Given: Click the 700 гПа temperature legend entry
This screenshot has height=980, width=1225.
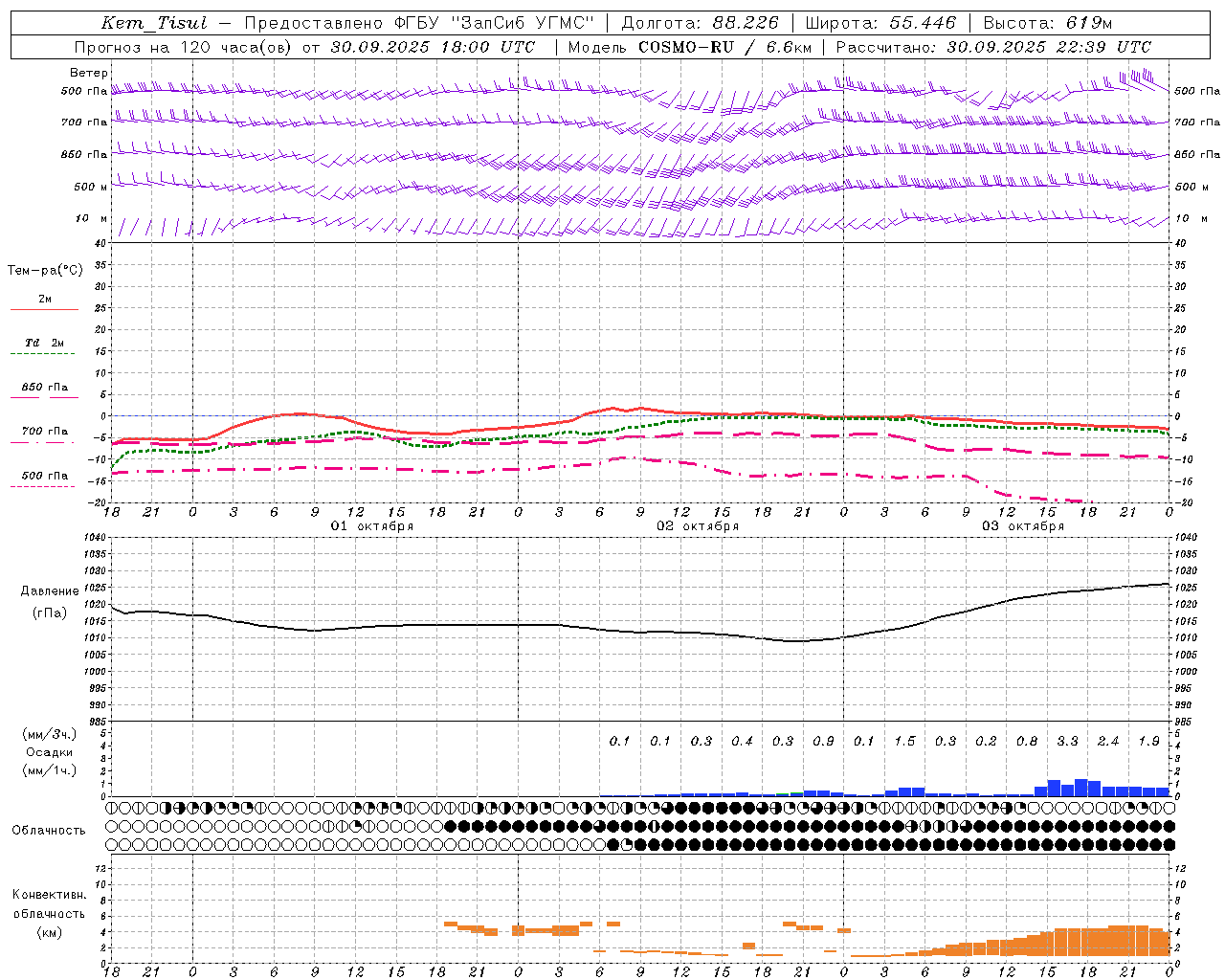Looking at the screenshot, I should 45,432.
